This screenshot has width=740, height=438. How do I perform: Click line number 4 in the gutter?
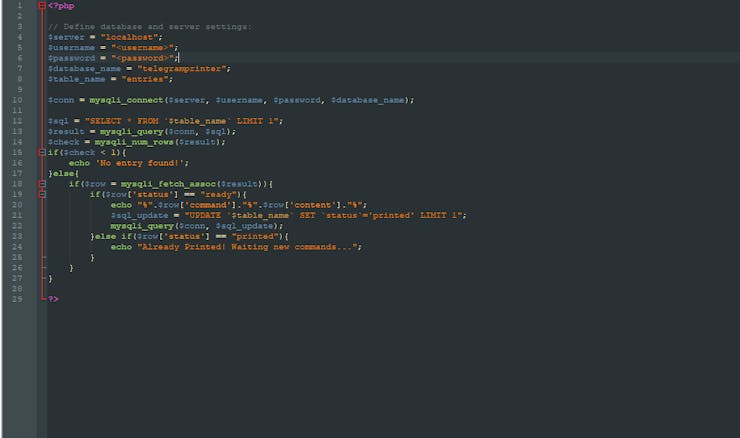[x=20, y=37]
